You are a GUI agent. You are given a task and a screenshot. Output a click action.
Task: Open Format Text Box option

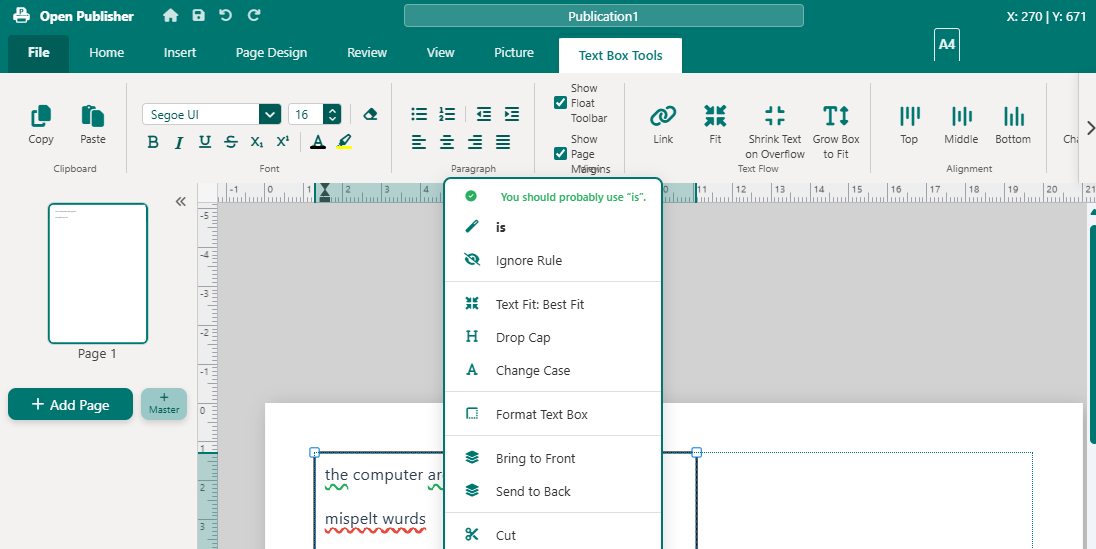[553, 414]
